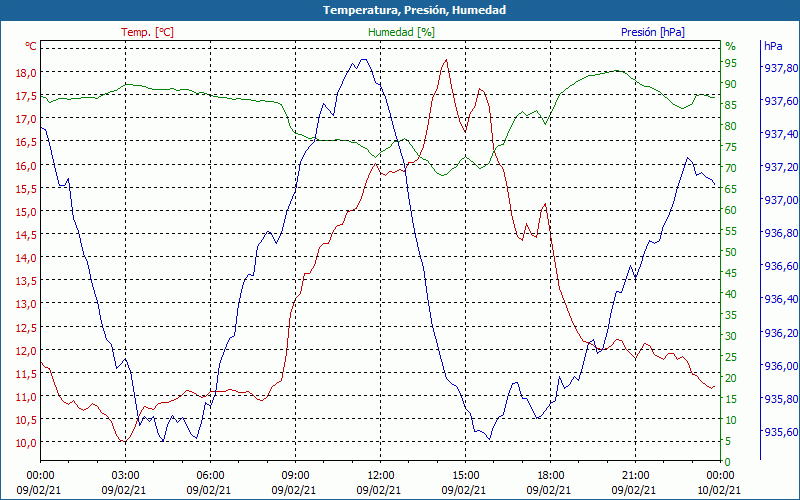The height and width of the screenshot is (500, 800).
Task: Click the 15:00 time axis label
Action: (465, 476)
